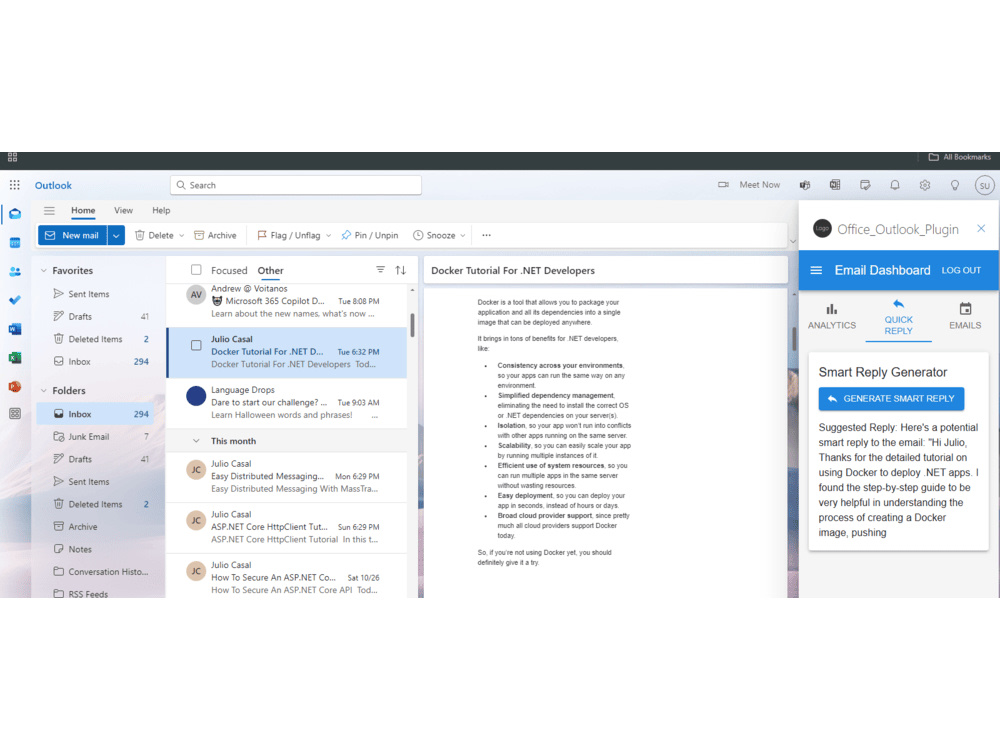This screenshot has height=750, width=1000.
Task: Click Generate Smart Reply button
Action: (x=891, y=399)
